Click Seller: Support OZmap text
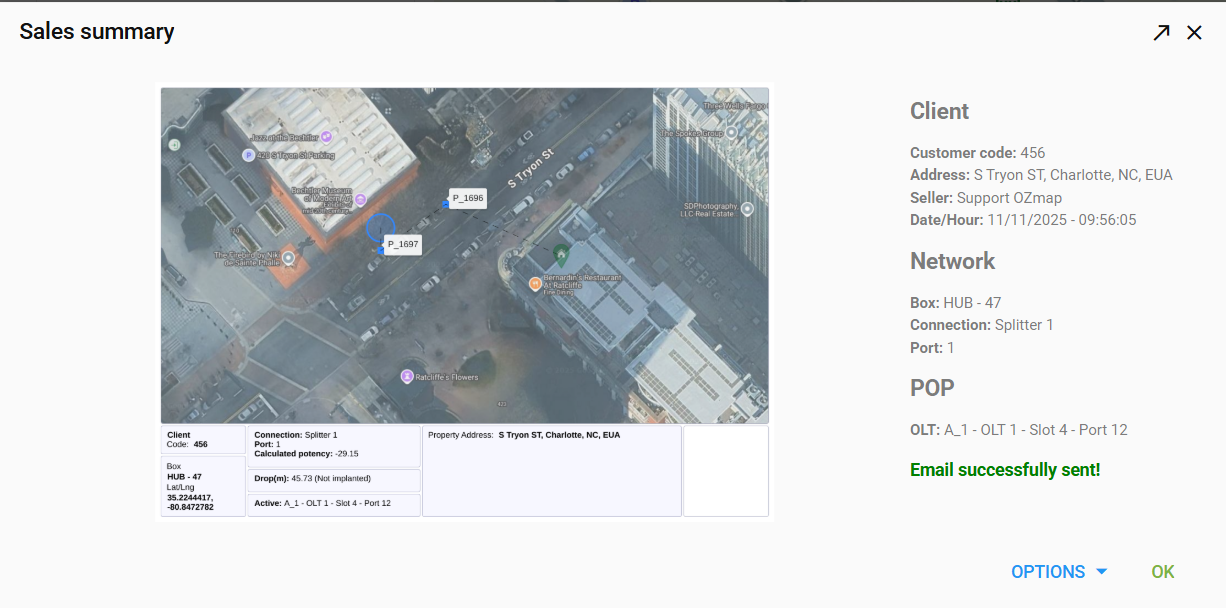This screenshot has width=1226, height=608. pos(986,198)
